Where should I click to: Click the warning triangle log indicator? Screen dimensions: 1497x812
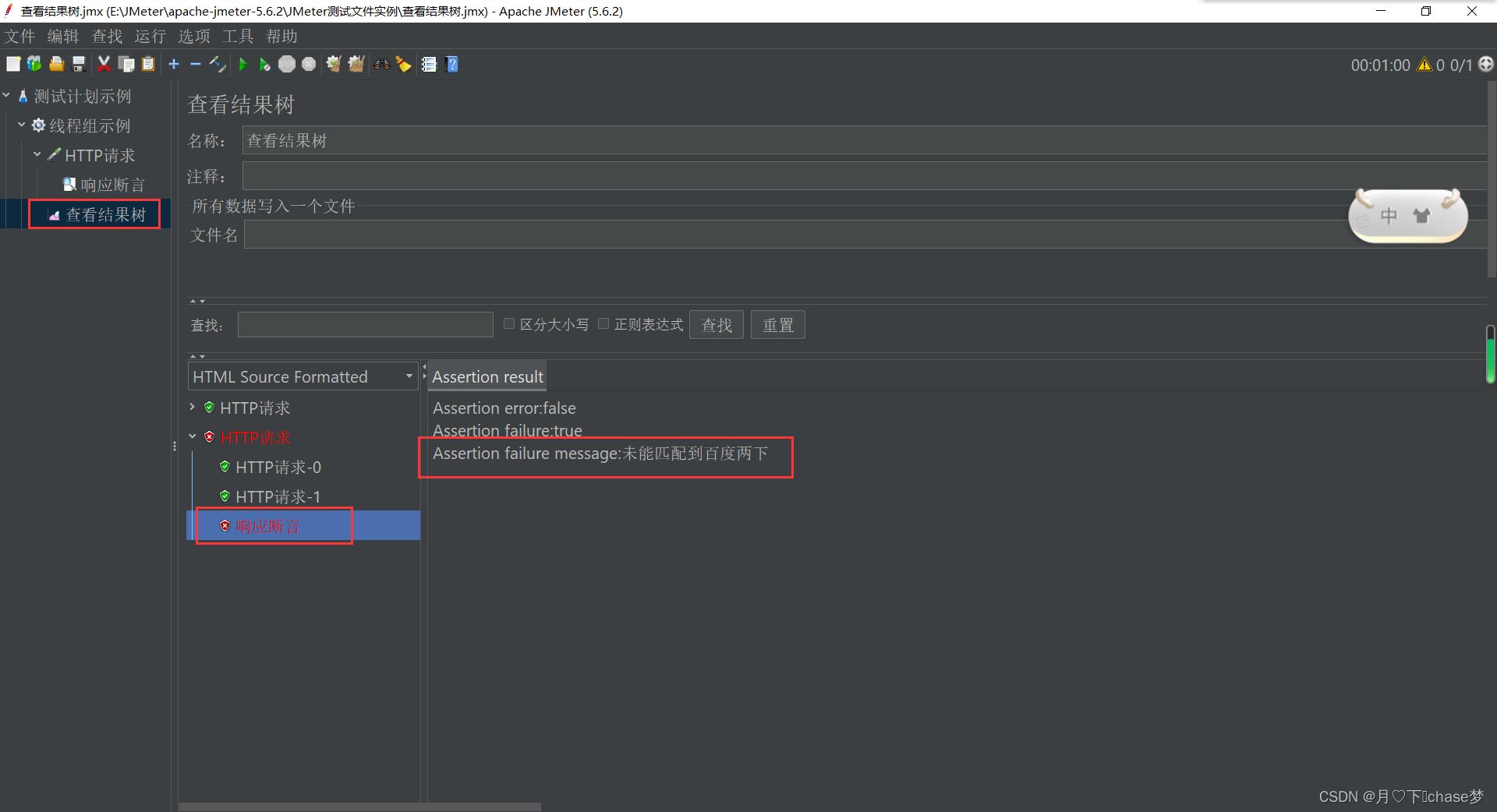tap(1424, 65)
